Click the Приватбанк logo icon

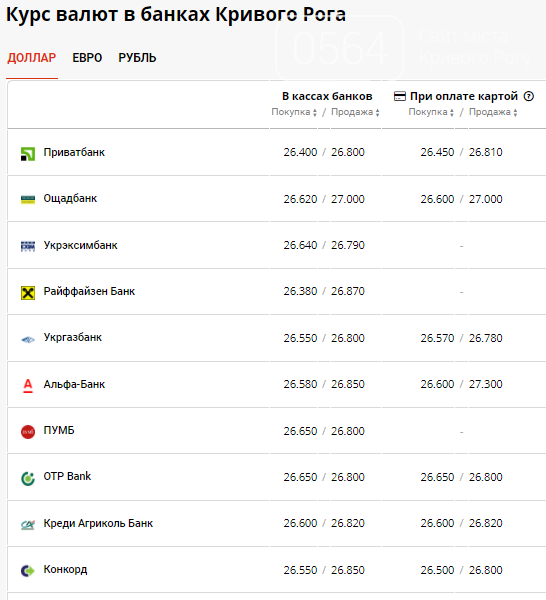pos(28,154)
